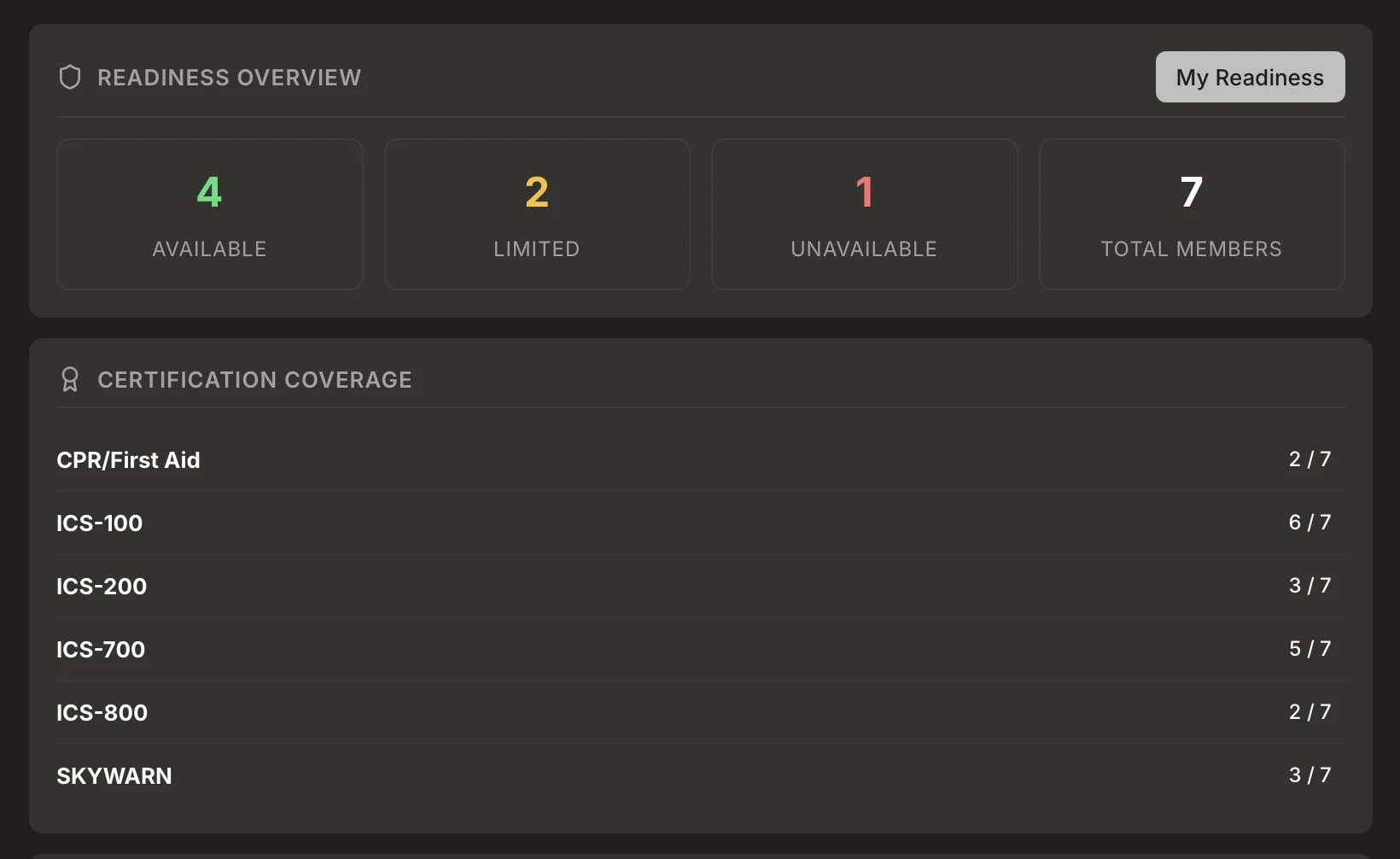Select the ICS-800 certification row

(x=701, y=712)
